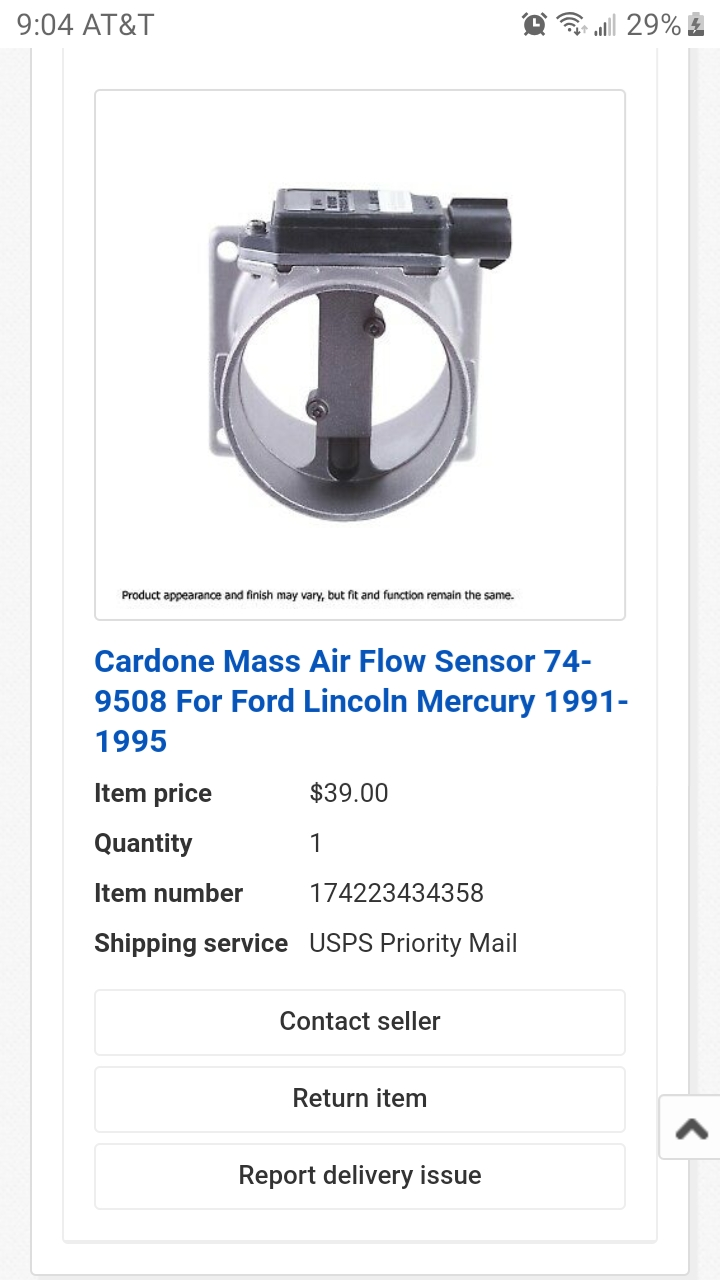
Task: Tap the Shipping service label
Action: pyautogui.click(x=191, y=943)
